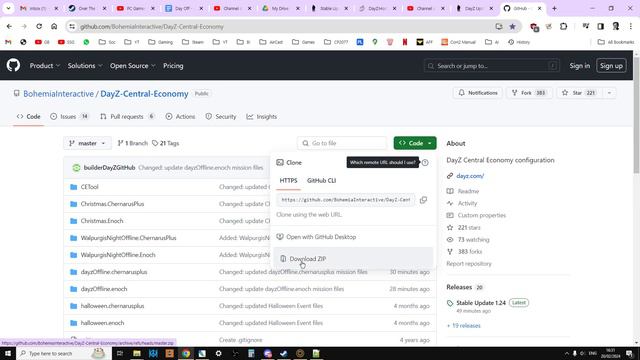
Task: Open the remote URL help question icon
Action: tap(425, 162)
